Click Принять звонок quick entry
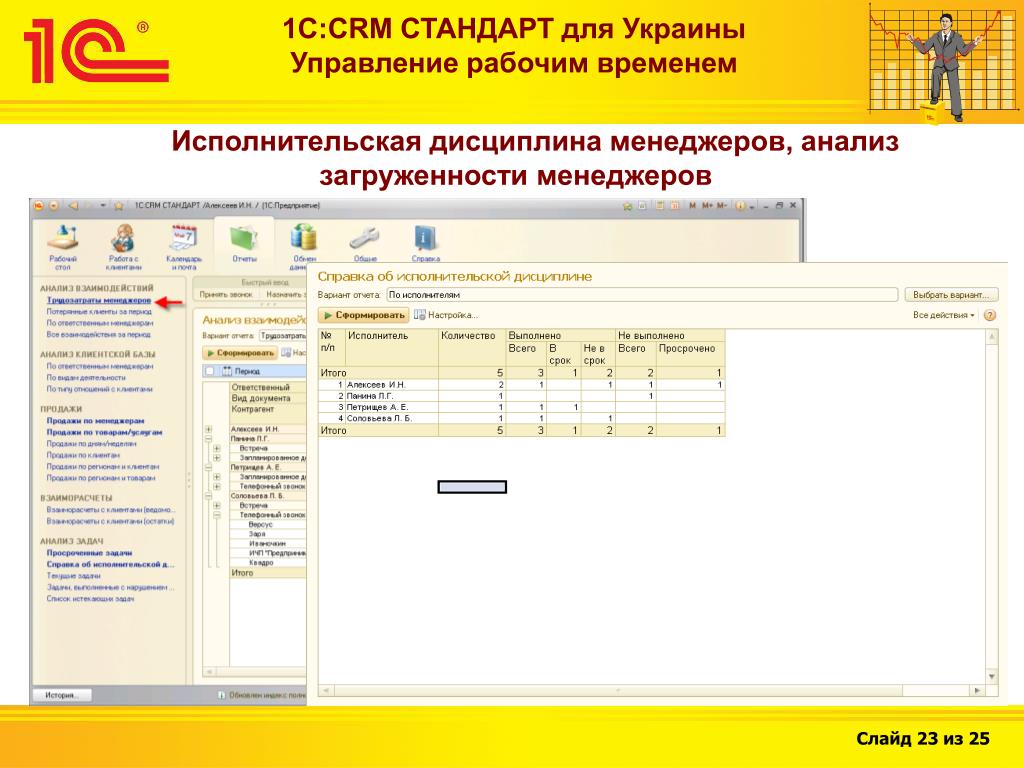1024x768 pixels. 226,295
